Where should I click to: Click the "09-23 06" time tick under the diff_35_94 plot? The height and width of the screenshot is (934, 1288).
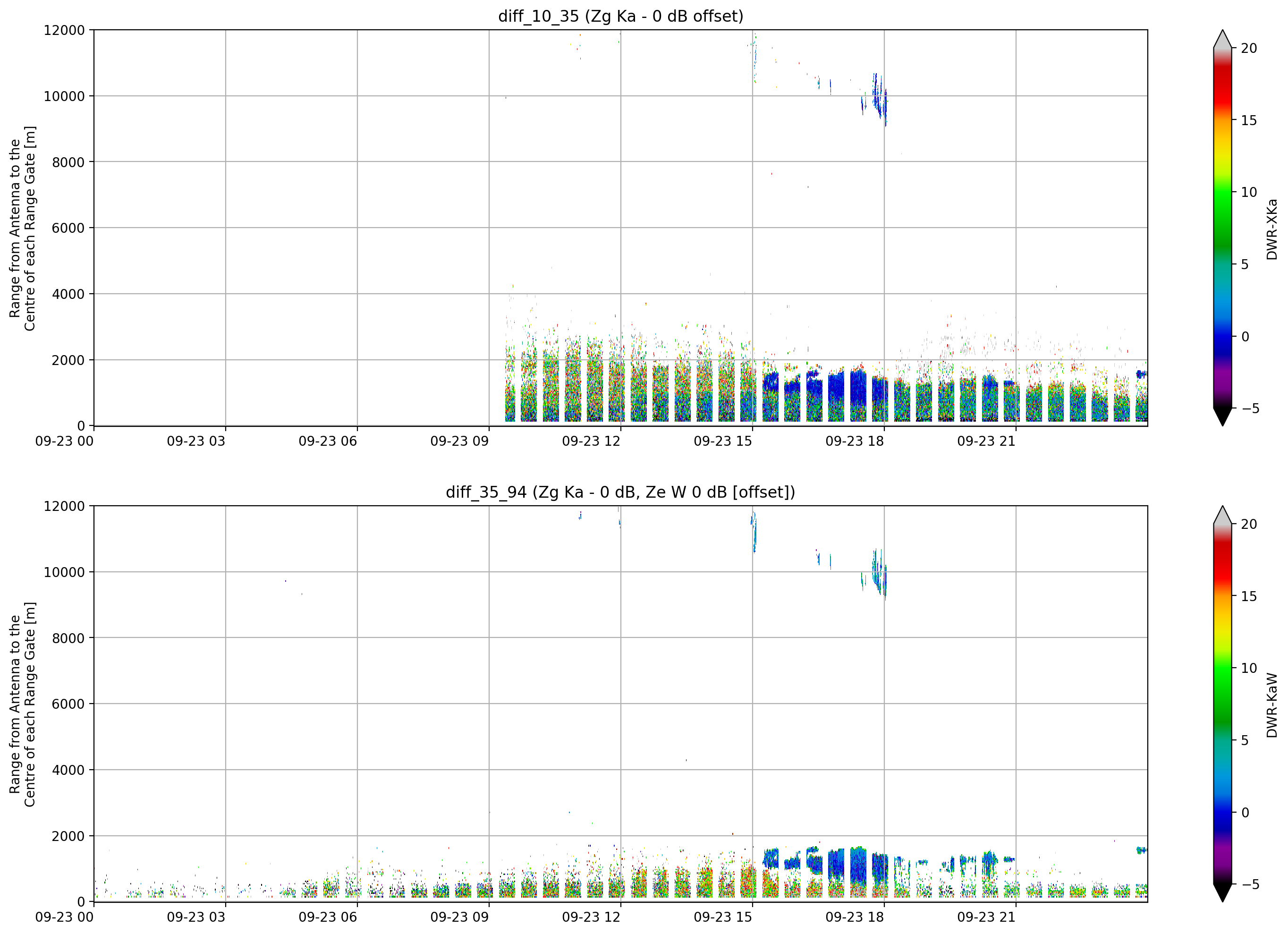click(328, 917)
